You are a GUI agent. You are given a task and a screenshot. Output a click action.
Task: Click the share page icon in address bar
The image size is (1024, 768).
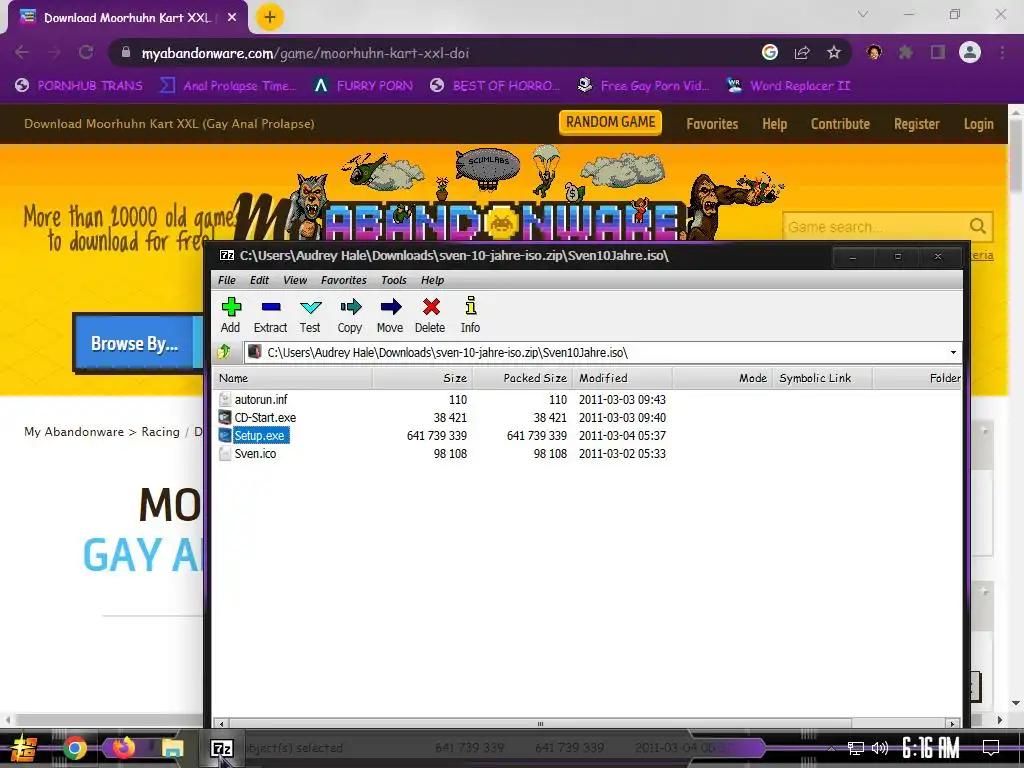(802, 52)
